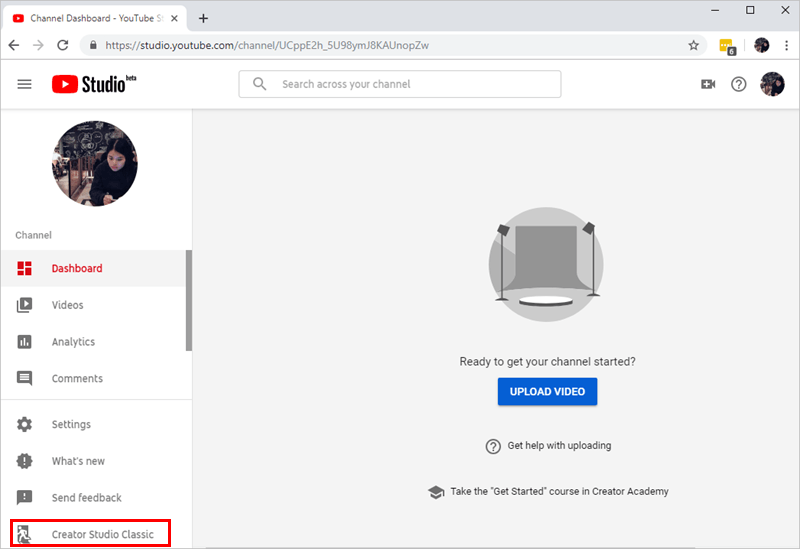Open the hamburger navigation menu
The image size is (800, 549).
coord(24,84)
